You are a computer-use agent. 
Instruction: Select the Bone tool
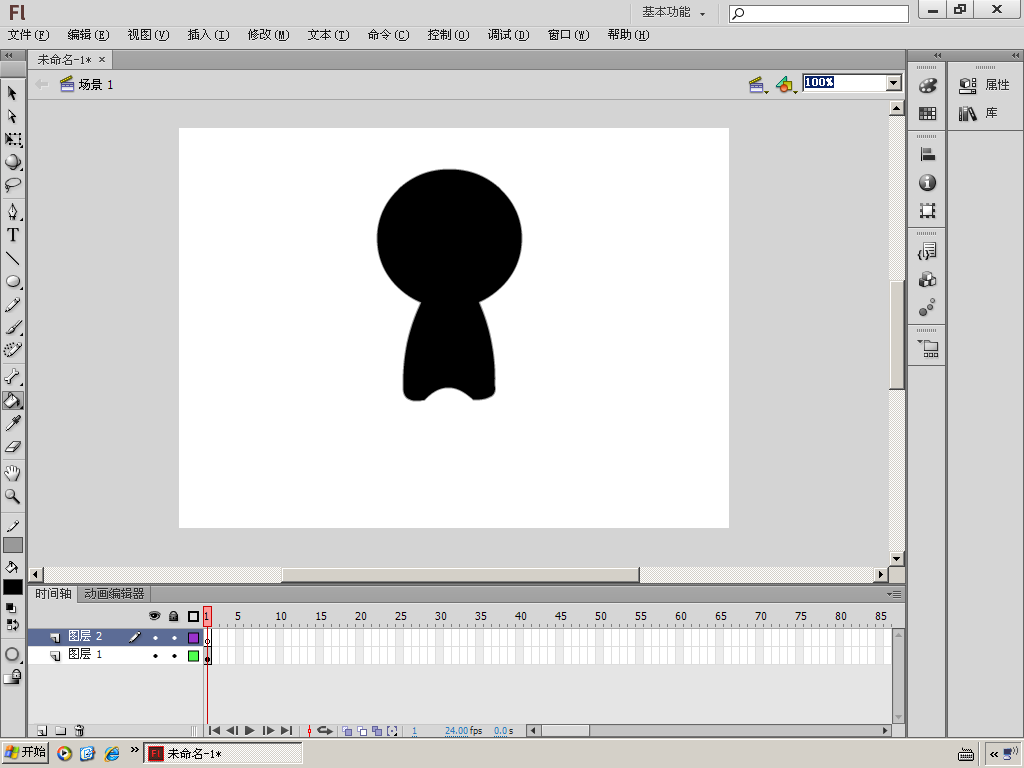[13, 376]
